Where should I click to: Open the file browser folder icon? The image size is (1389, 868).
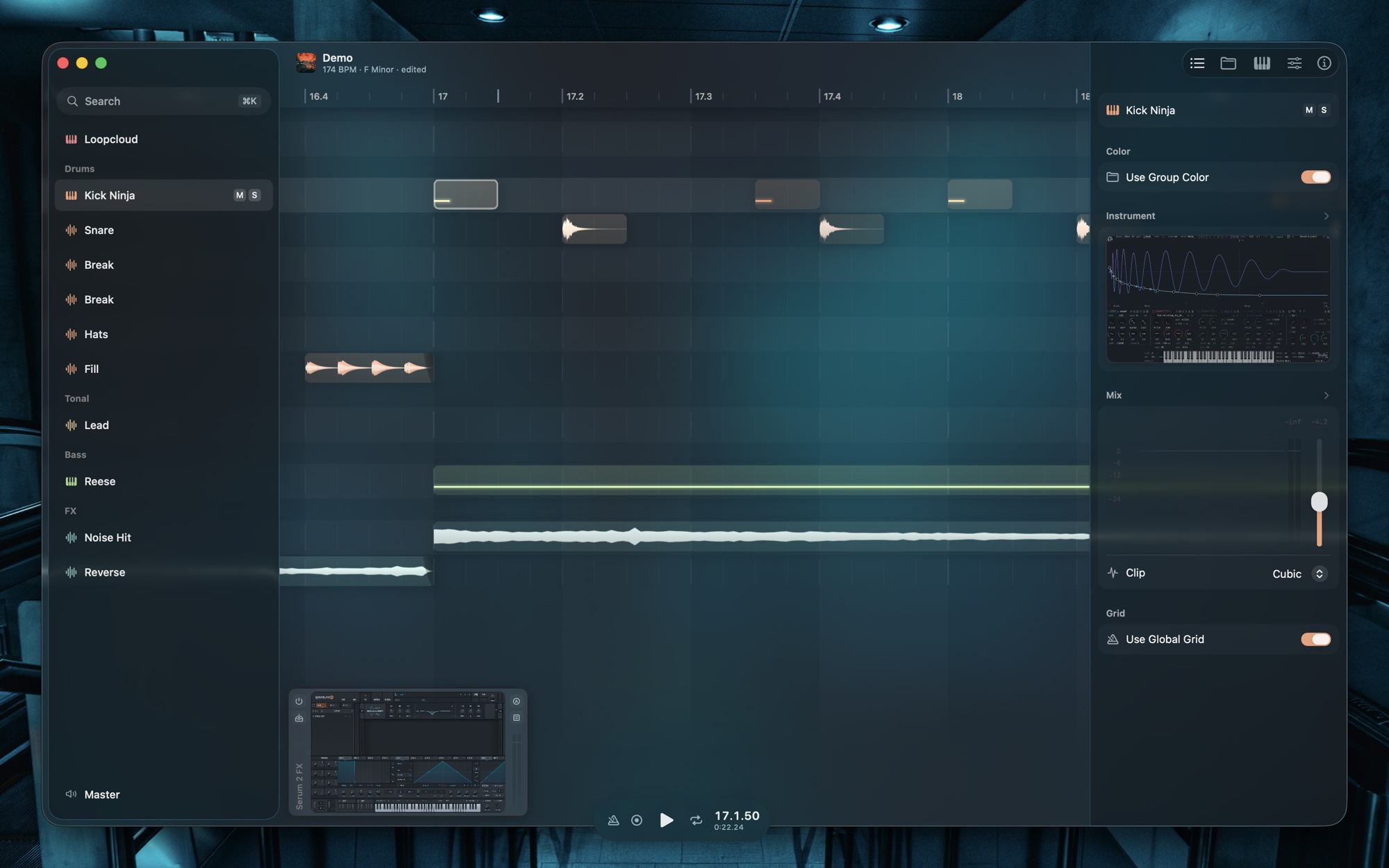pos(1228,63)
